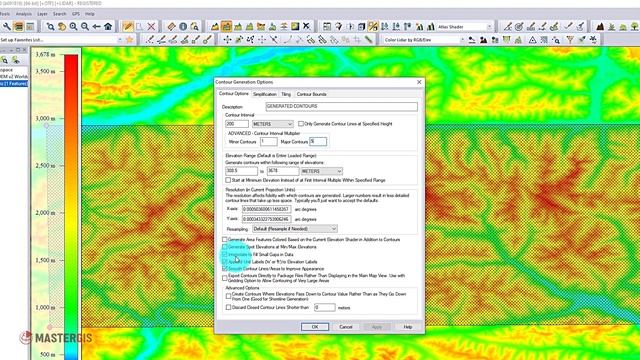
Task: Open Configuration wrench icon in toolbar
Action: click(x=7, y=27)
